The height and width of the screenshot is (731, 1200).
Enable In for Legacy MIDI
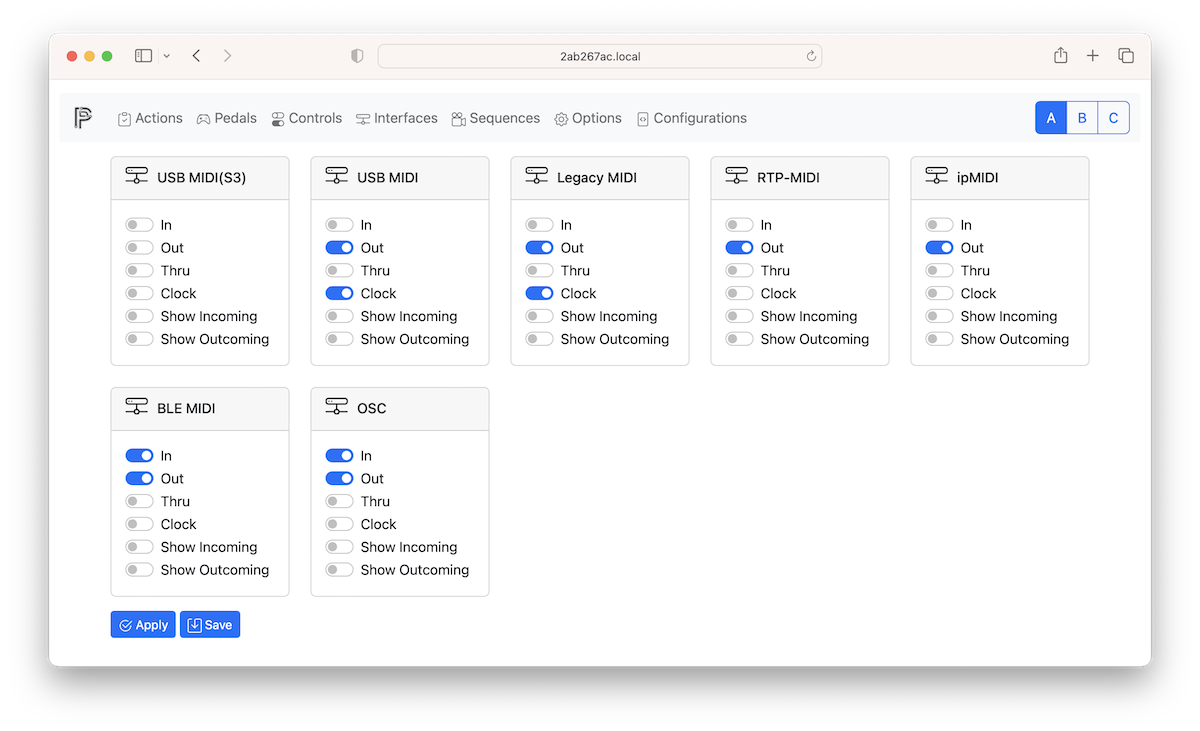tap(539, 225)
